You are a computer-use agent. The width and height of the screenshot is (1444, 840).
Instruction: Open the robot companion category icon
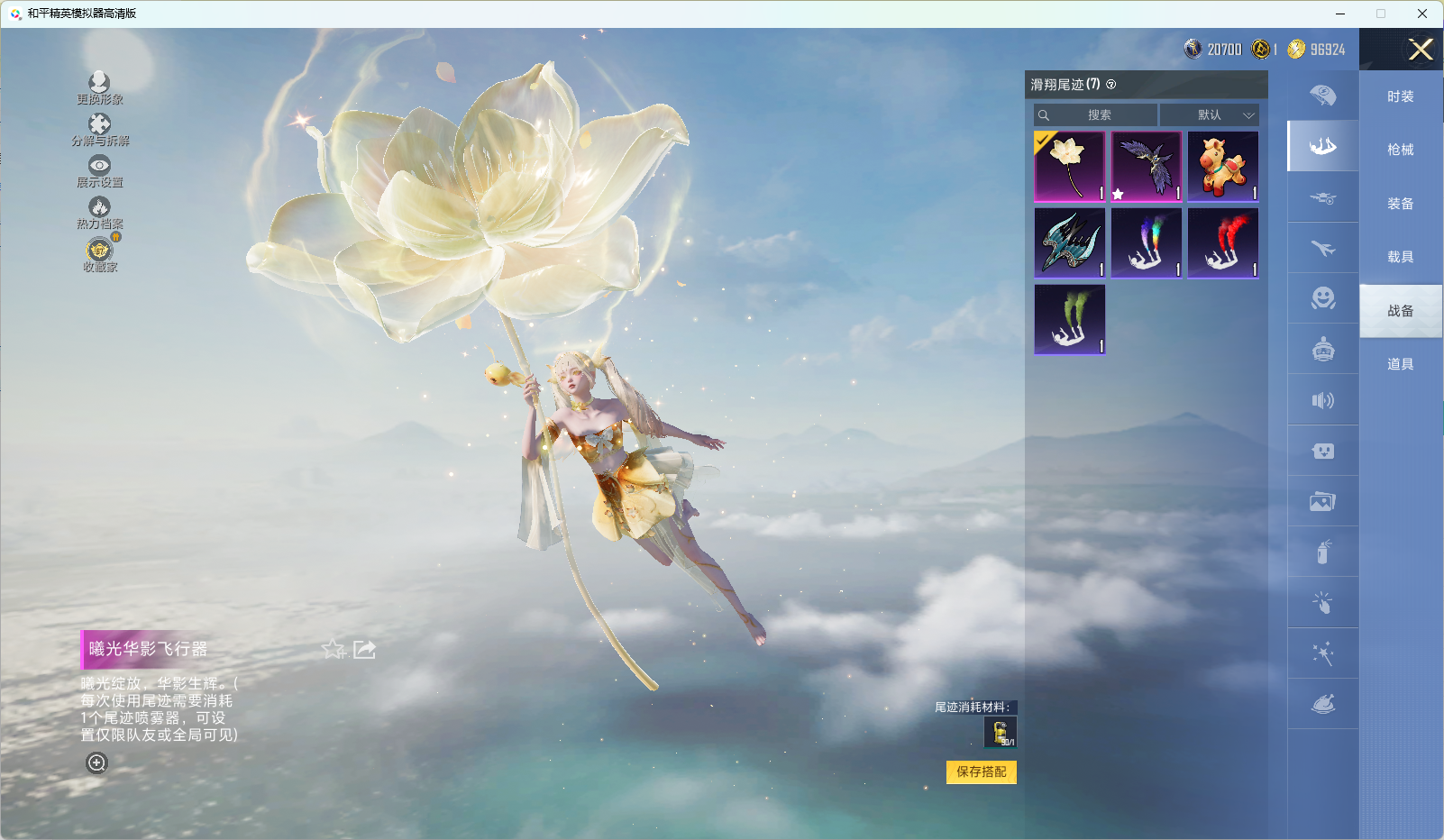tap(1323, 349)
